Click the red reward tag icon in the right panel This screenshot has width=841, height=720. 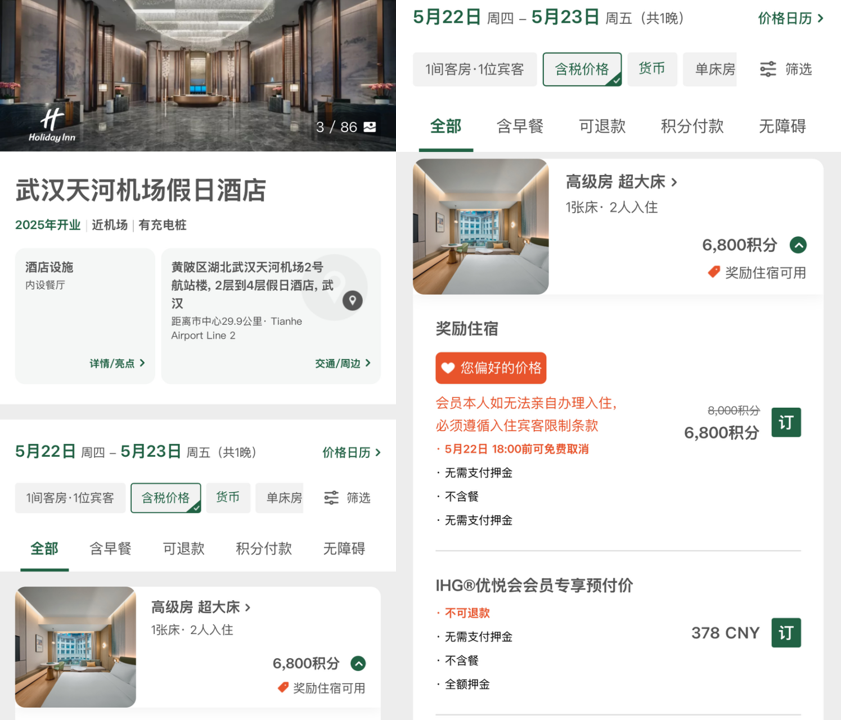click(714, 272)
